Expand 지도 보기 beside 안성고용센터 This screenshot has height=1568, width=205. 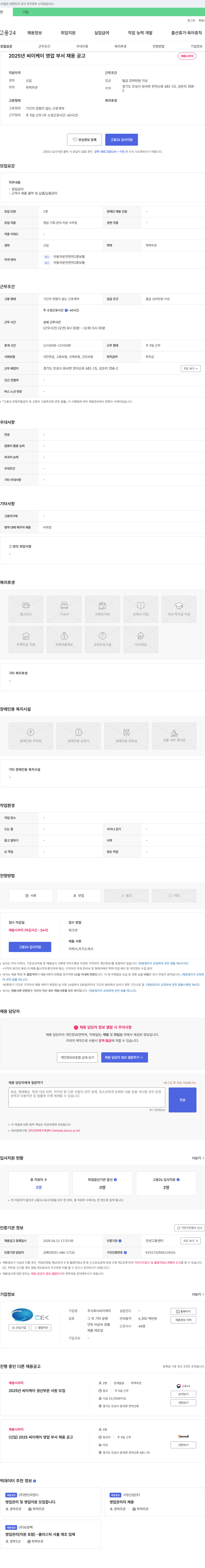[190, 1241]
